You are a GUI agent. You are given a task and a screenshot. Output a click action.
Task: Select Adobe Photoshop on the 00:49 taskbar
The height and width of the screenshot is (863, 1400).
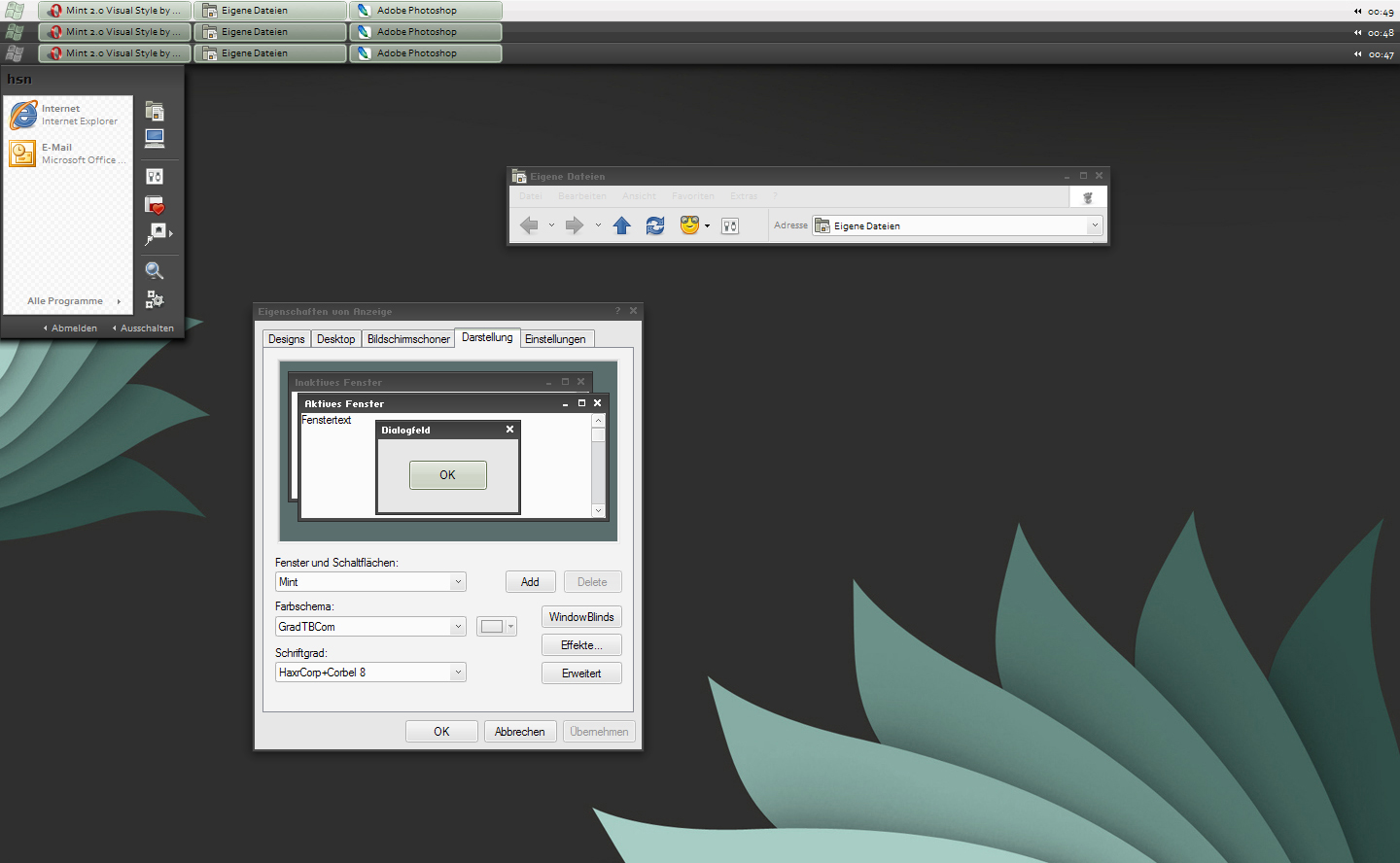click(x=426, y=11)
